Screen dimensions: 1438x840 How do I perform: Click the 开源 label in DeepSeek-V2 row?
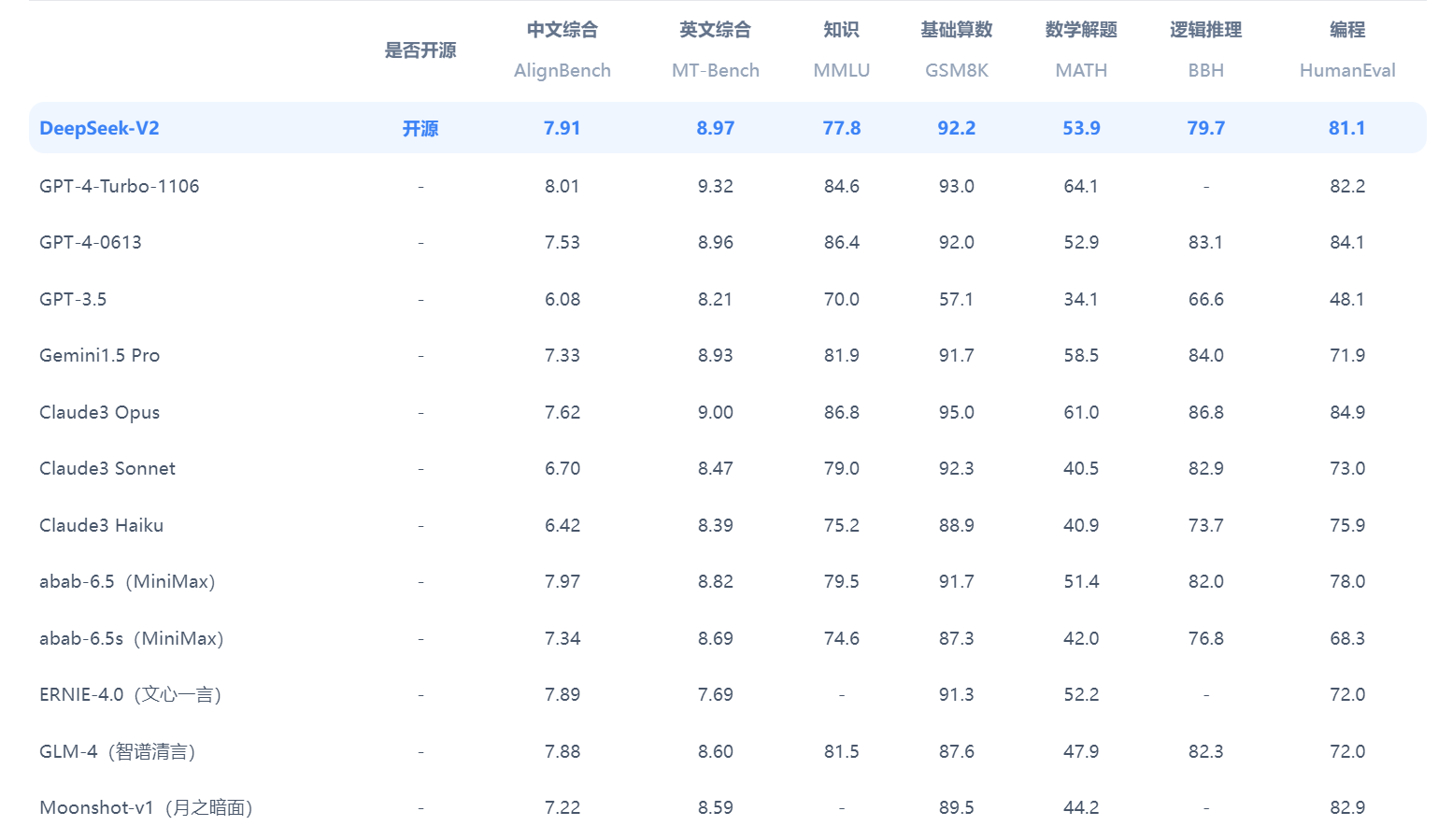(x=420, y=128)
